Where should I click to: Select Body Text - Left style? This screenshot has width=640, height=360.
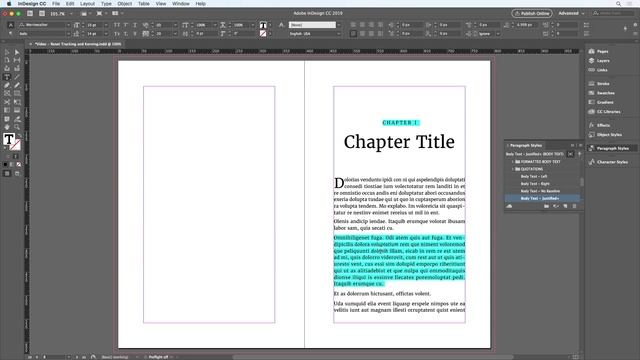pos(542,176)
